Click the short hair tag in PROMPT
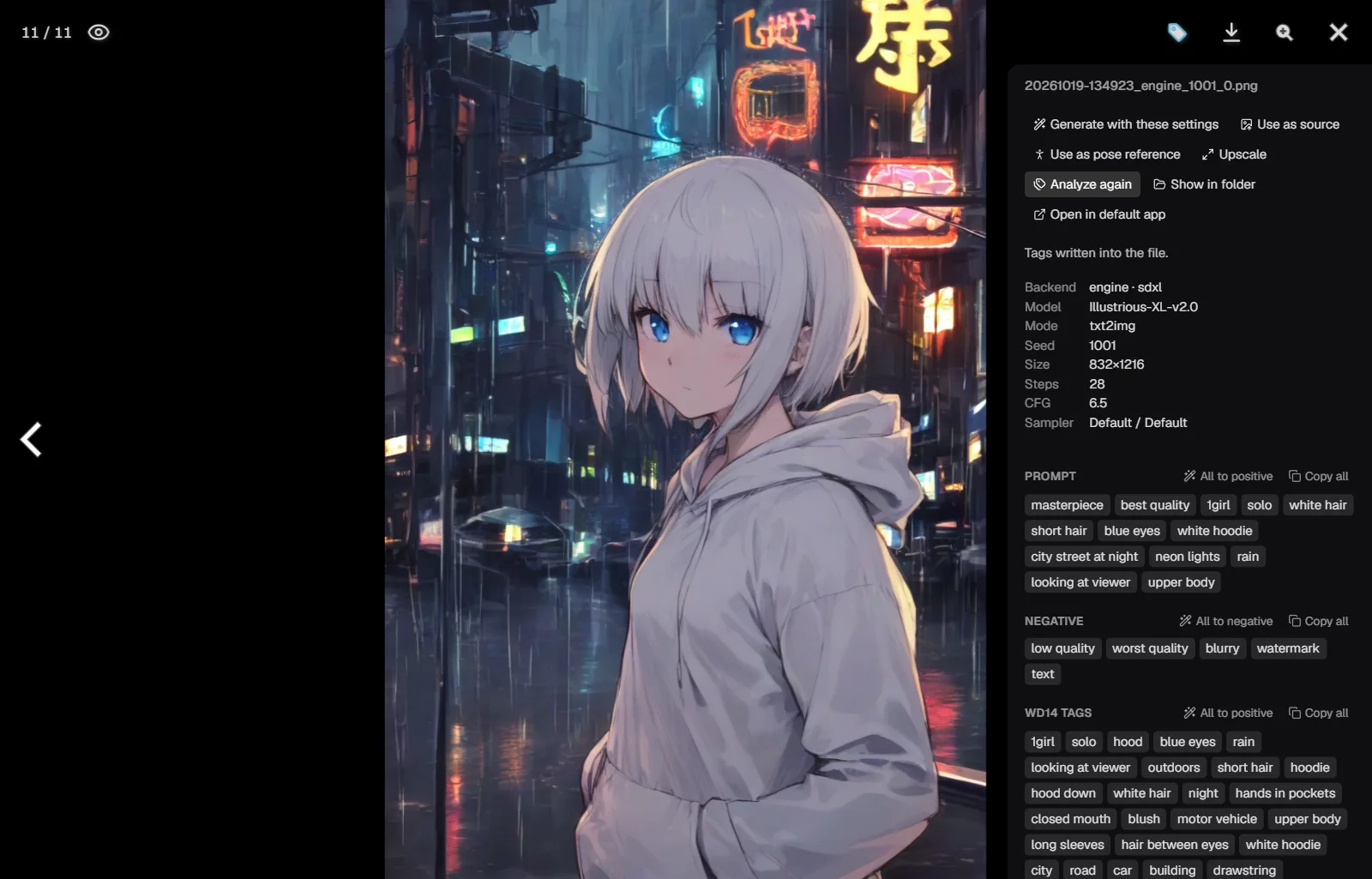This screenshot has width=1372, height=879. coord(1059,531)
